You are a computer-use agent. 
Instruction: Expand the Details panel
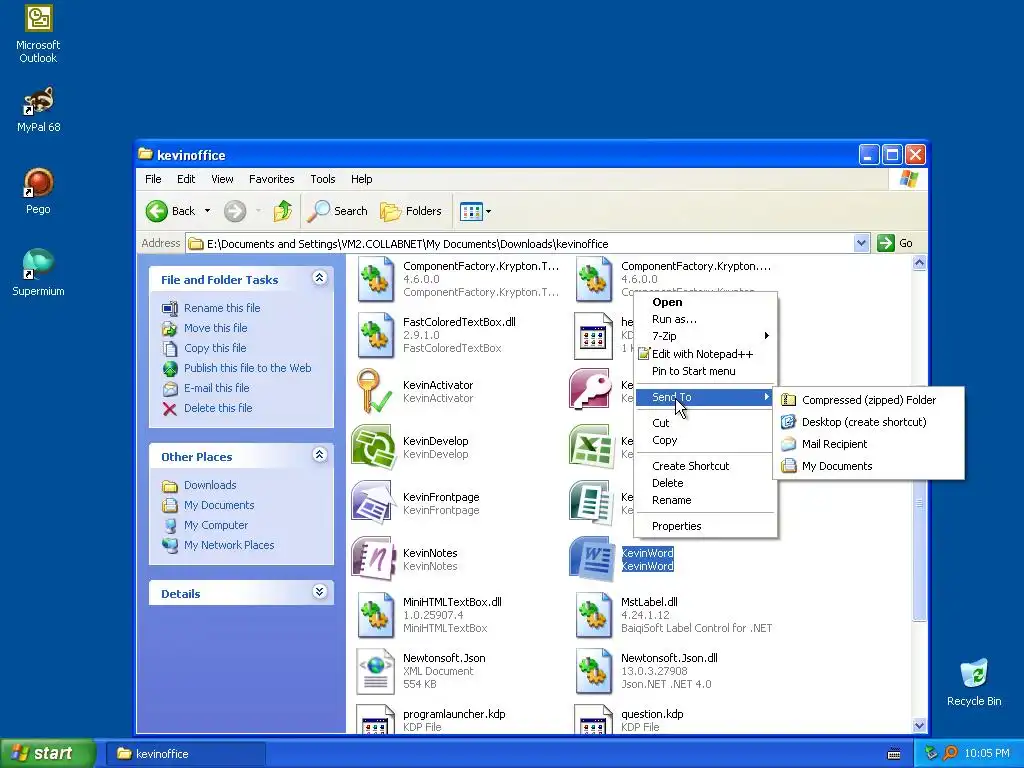pos(319,592)
